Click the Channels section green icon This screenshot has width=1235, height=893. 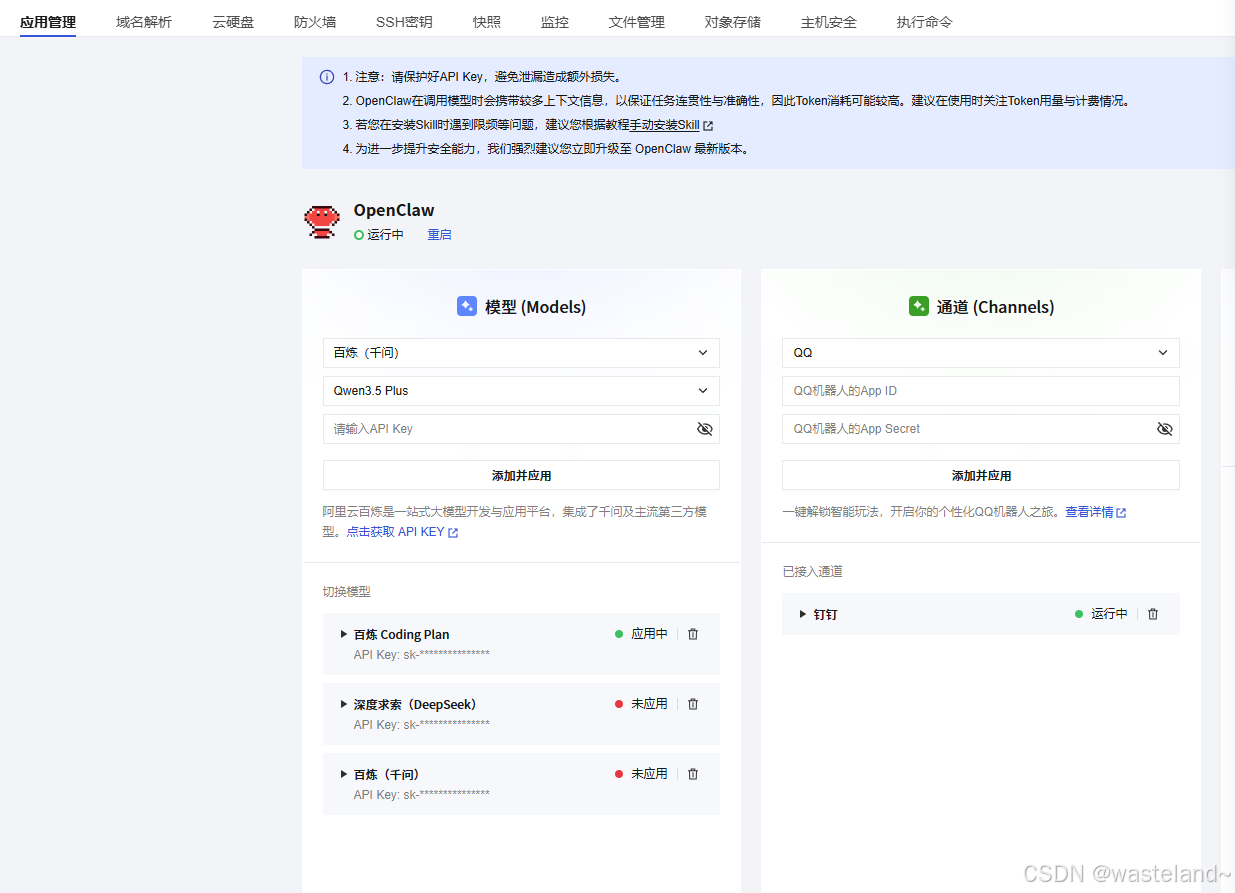pos(919,307)
